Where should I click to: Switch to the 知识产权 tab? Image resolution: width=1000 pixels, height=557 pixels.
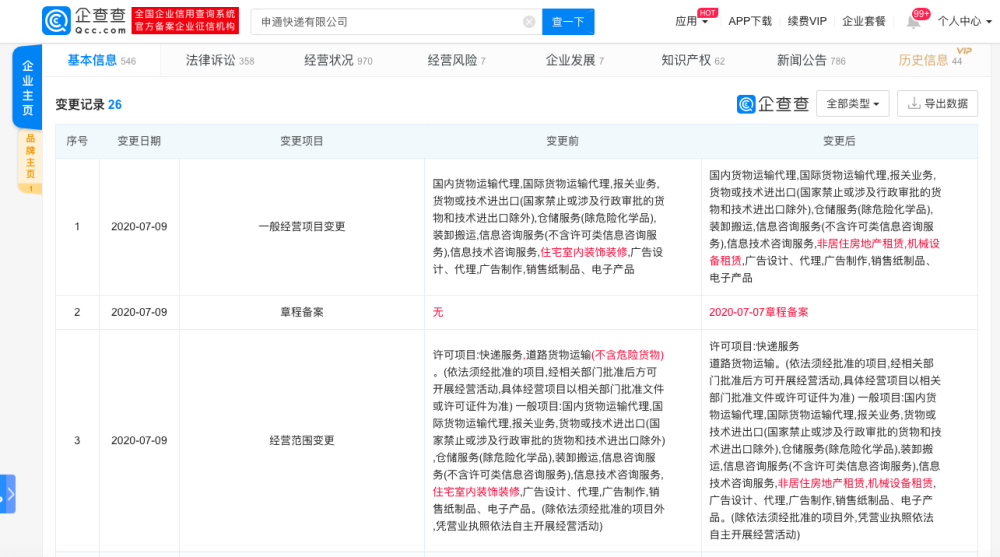[x=693, y=61]
